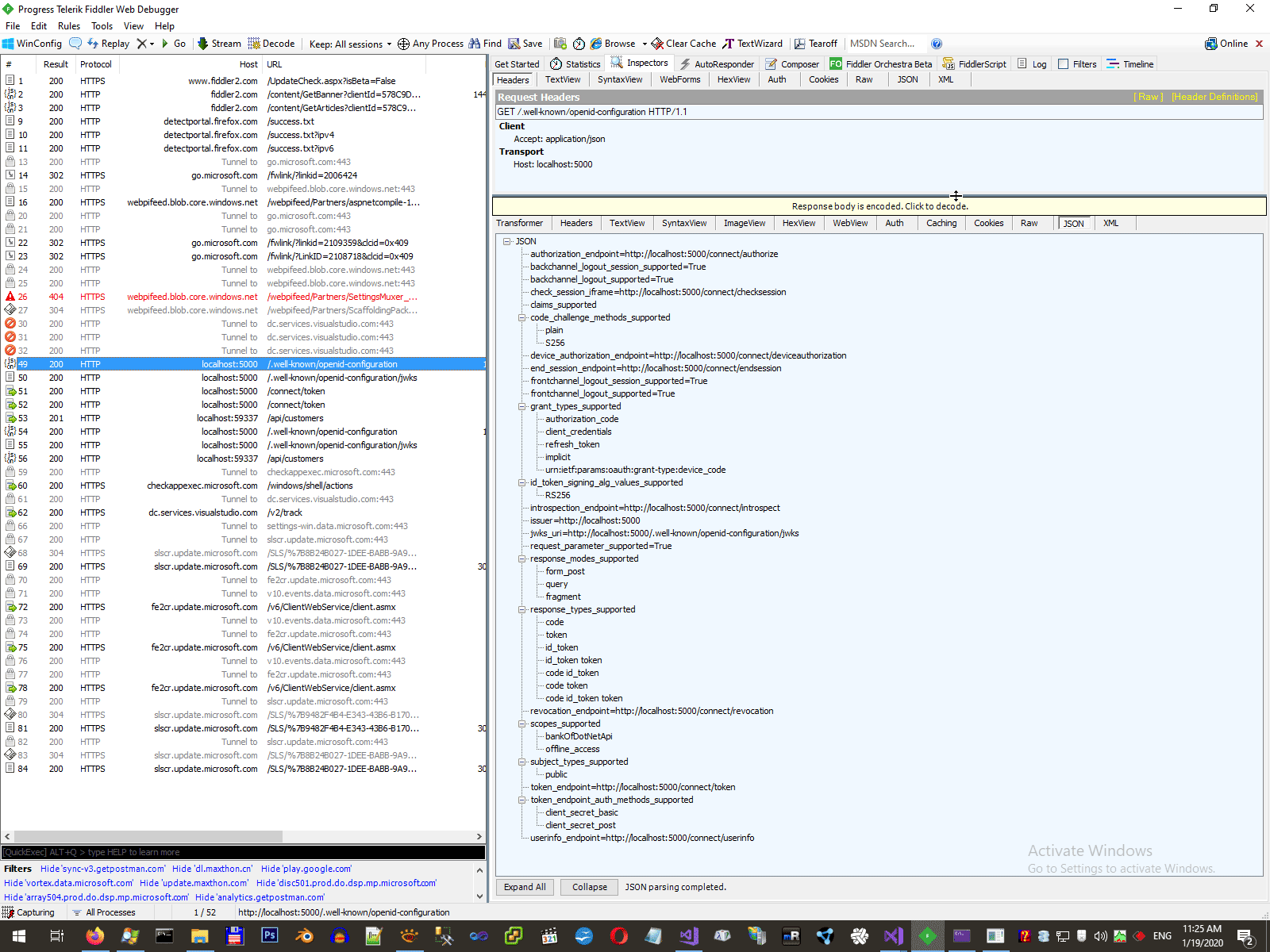This screenshot has height=952, width=1270.
Task: Click the Online status indicator
Action: [1226, 44]
